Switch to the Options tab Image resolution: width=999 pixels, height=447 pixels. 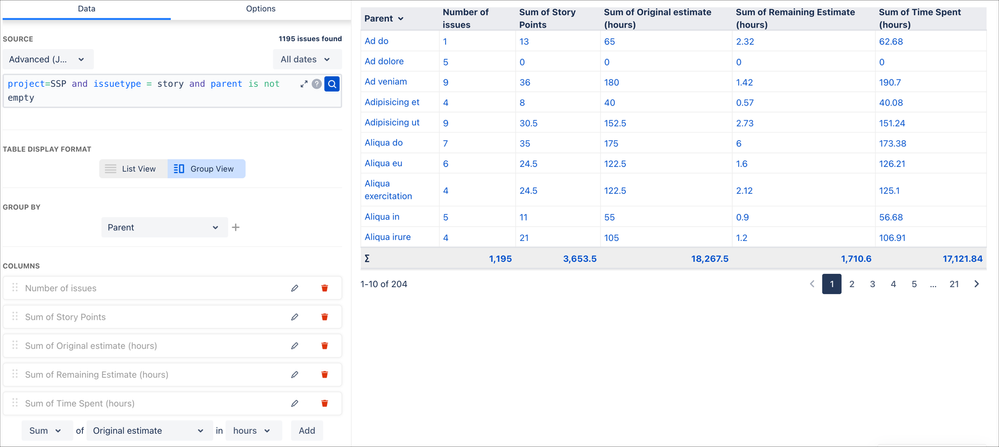(x=261, y=9)
